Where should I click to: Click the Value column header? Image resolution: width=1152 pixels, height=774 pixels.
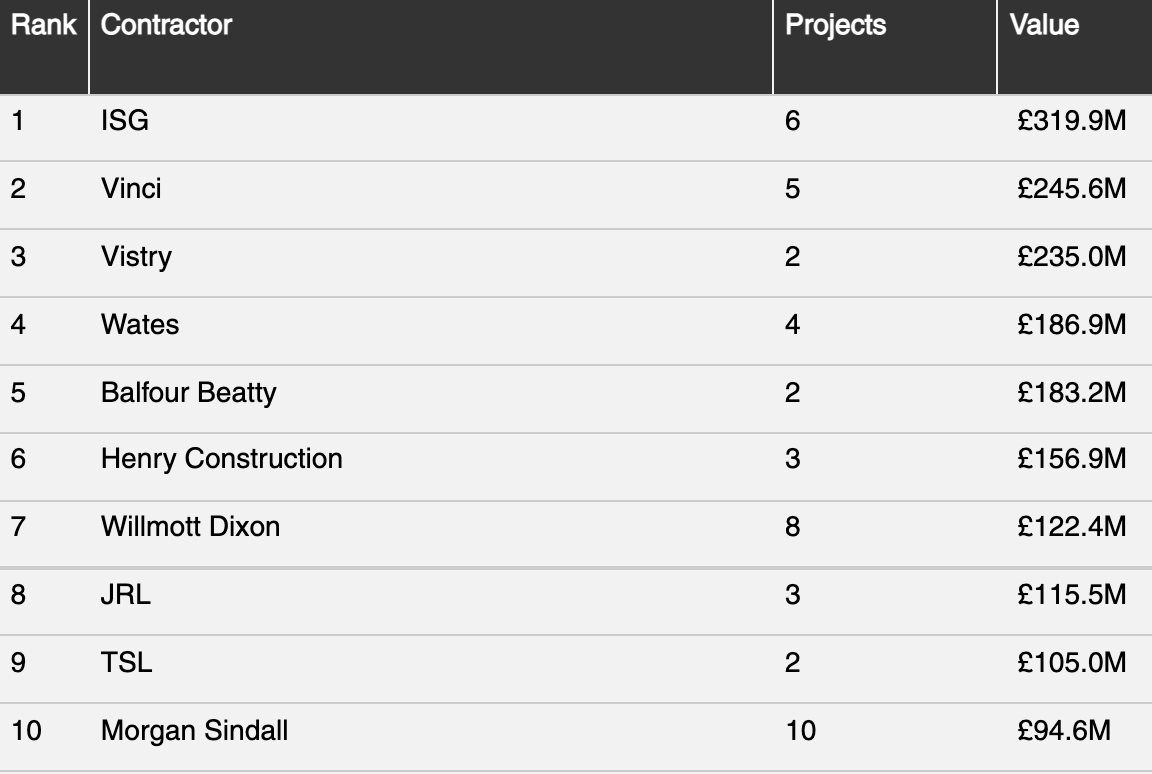tap(1044, 25)
